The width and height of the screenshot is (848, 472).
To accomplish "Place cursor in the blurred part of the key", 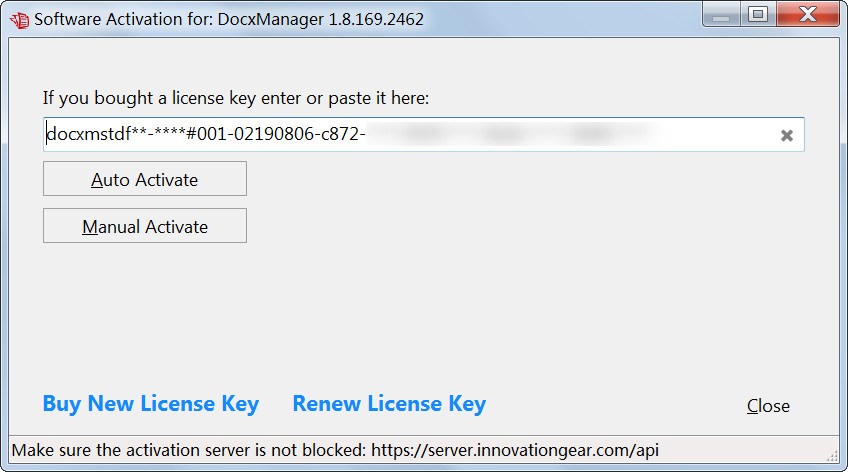I will [511, 134].
